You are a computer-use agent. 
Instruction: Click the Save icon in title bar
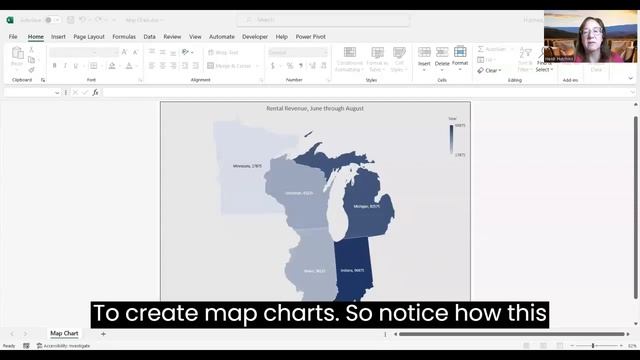(x=71, y=20)
